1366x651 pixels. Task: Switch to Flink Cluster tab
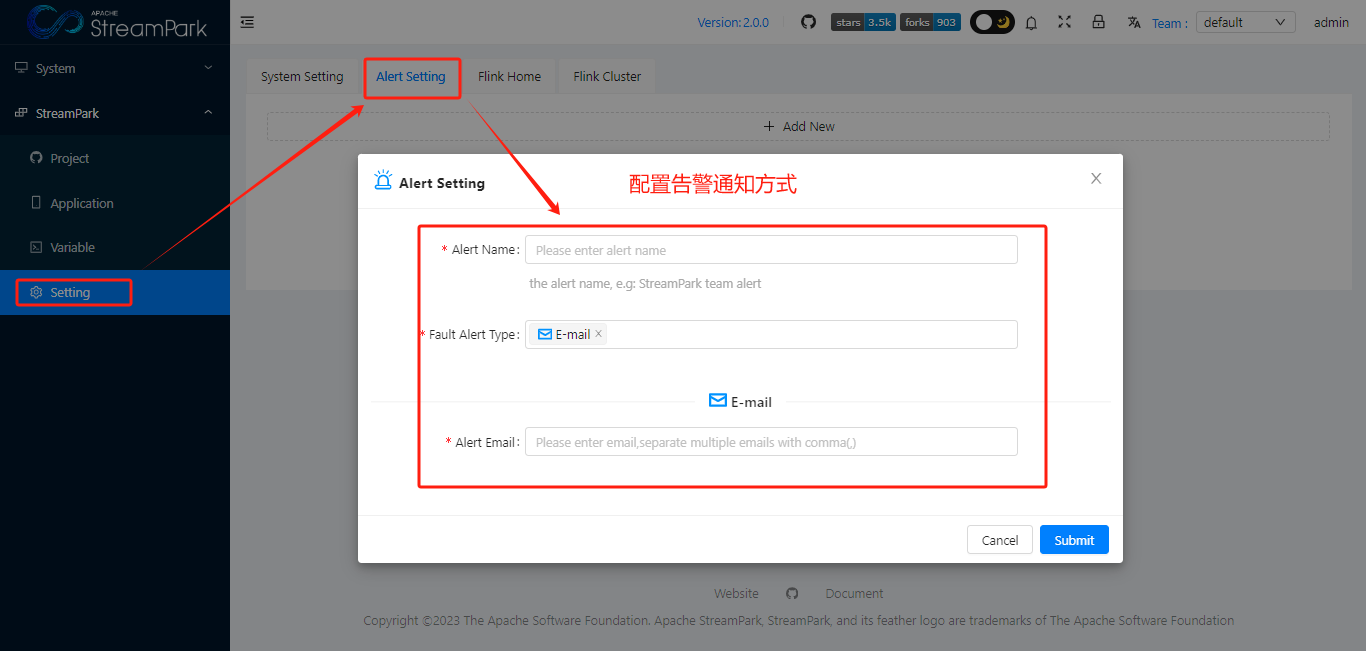click(607, 76)
